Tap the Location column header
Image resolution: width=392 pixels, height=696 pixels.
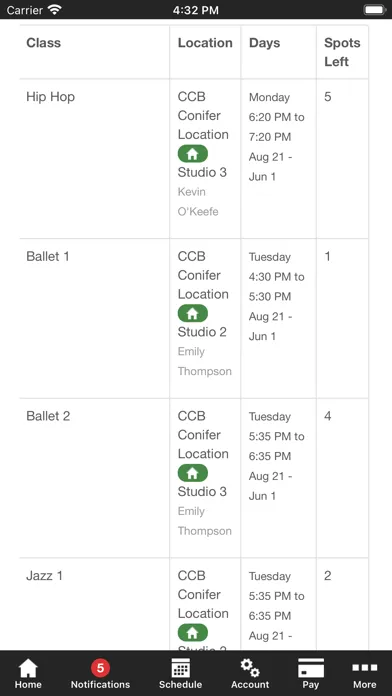[205, 43]
